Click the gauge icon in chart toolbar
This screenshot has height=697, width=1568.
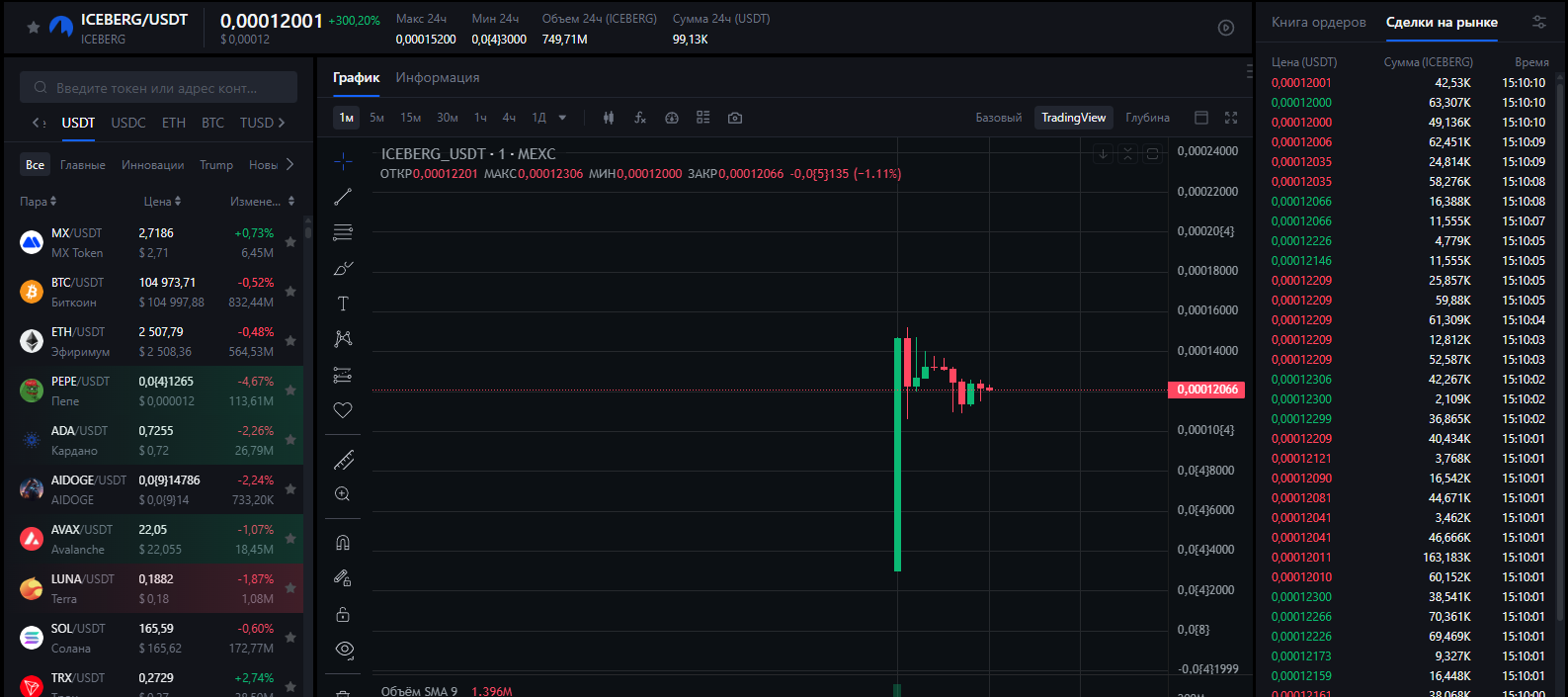coord(672,118)
